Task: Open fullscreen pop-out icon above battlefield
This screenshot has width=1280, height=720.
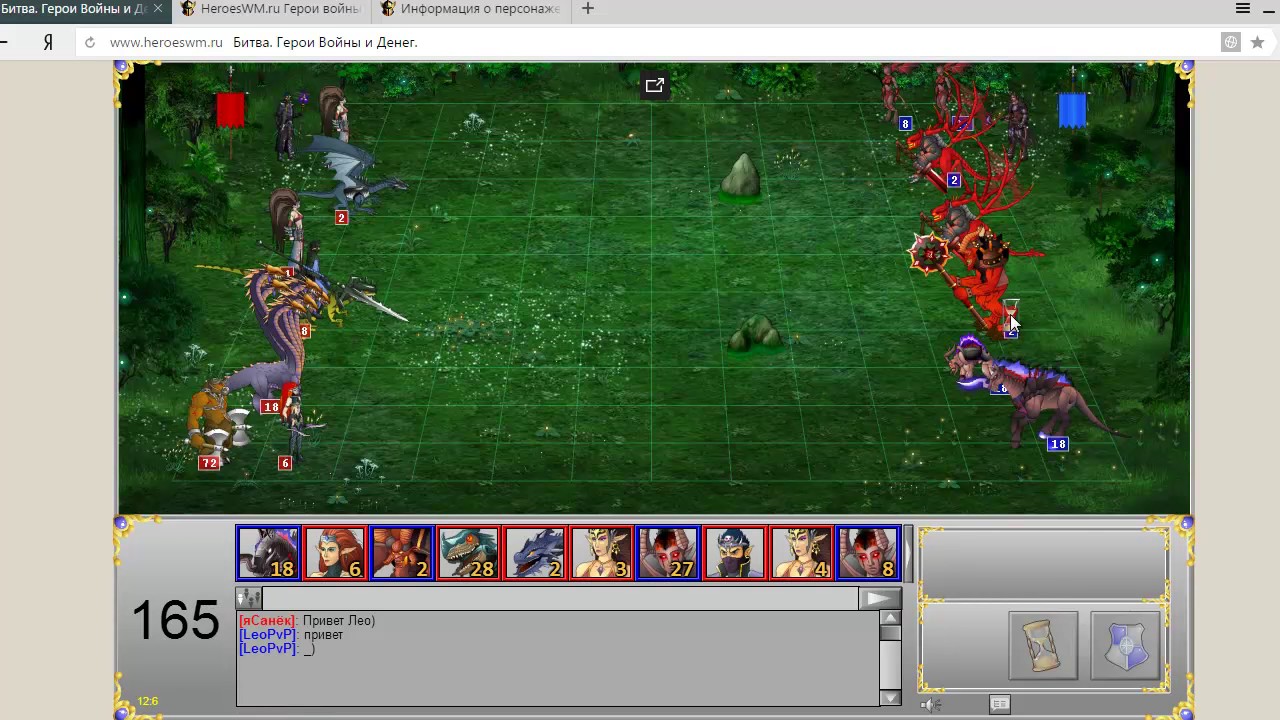Action: (654, 86)
